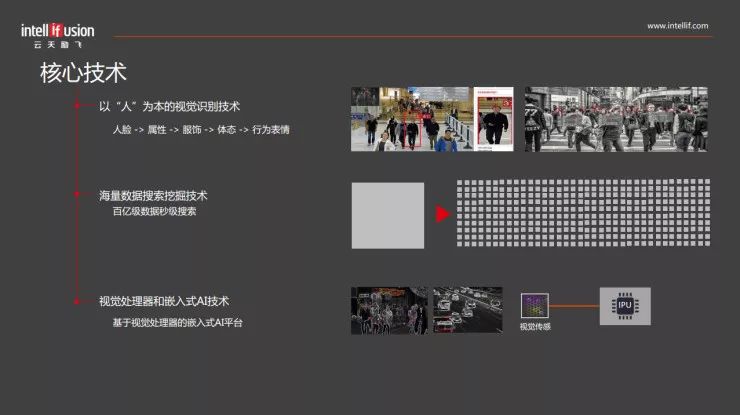Open the vehicle detection traffic image
Screen dimensions: 740x415
[468, 310]
